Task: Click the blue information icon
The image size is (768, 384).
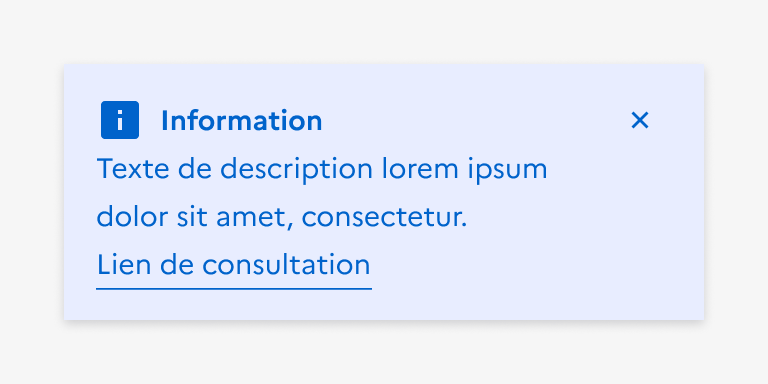Action: 120,120
